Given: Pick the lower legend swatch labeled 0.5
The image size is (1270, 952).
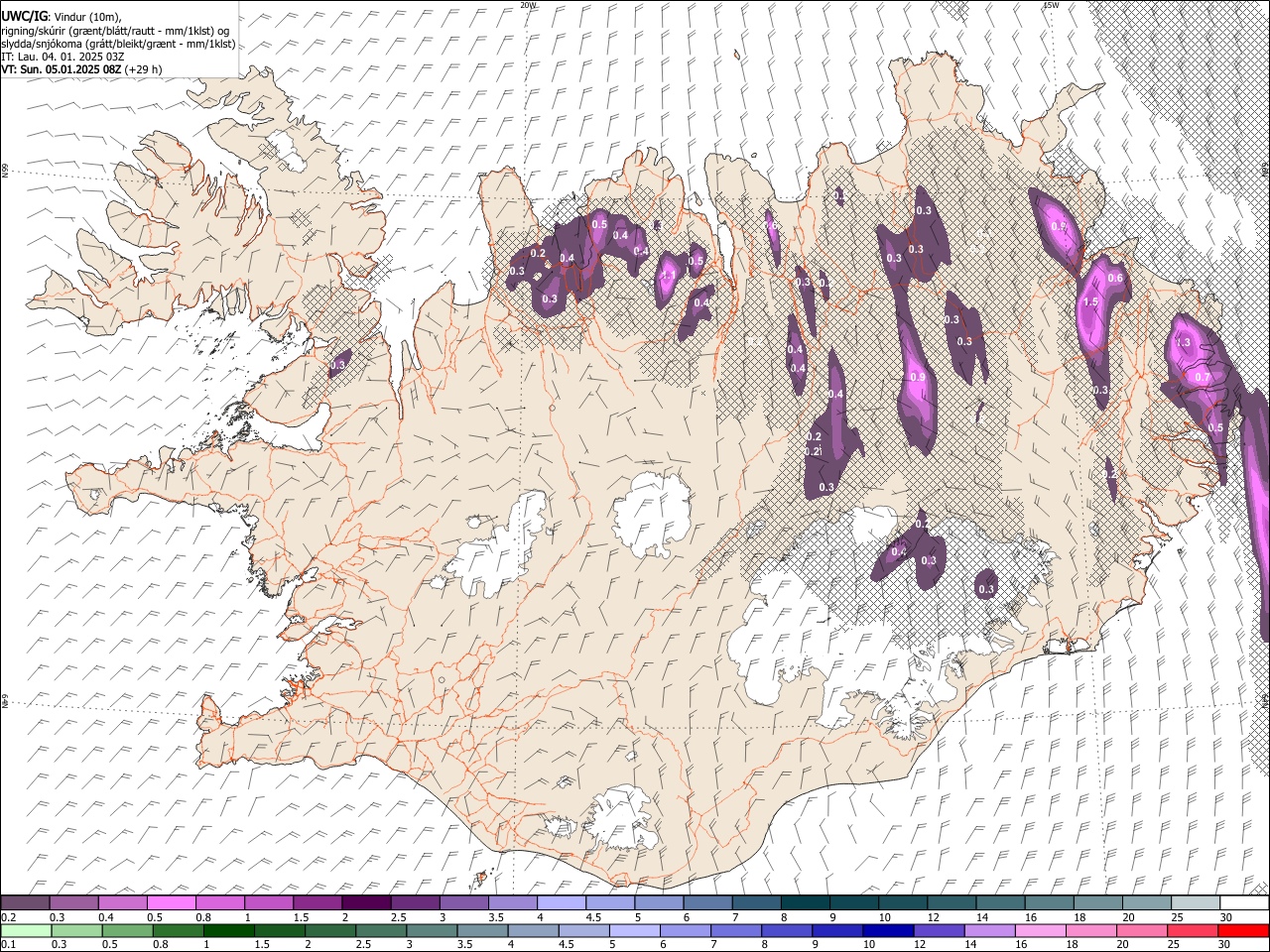Looking at the screenshot, I should (x=128, y=931).
